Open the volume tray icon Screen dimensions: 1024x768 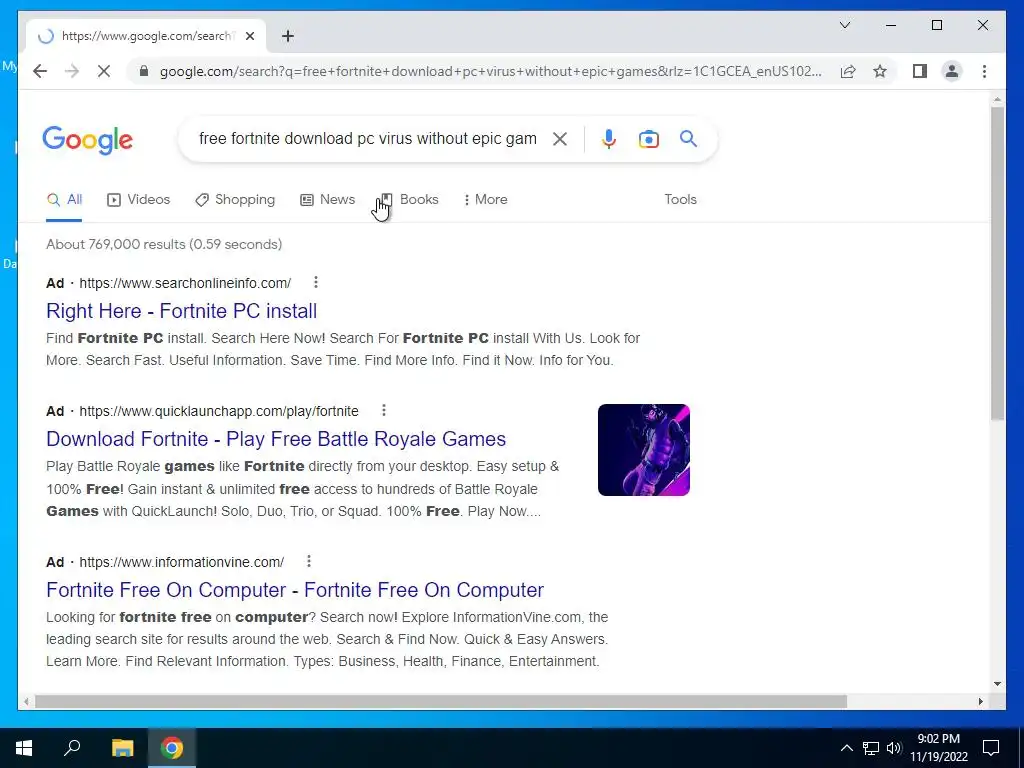[894, 748]
